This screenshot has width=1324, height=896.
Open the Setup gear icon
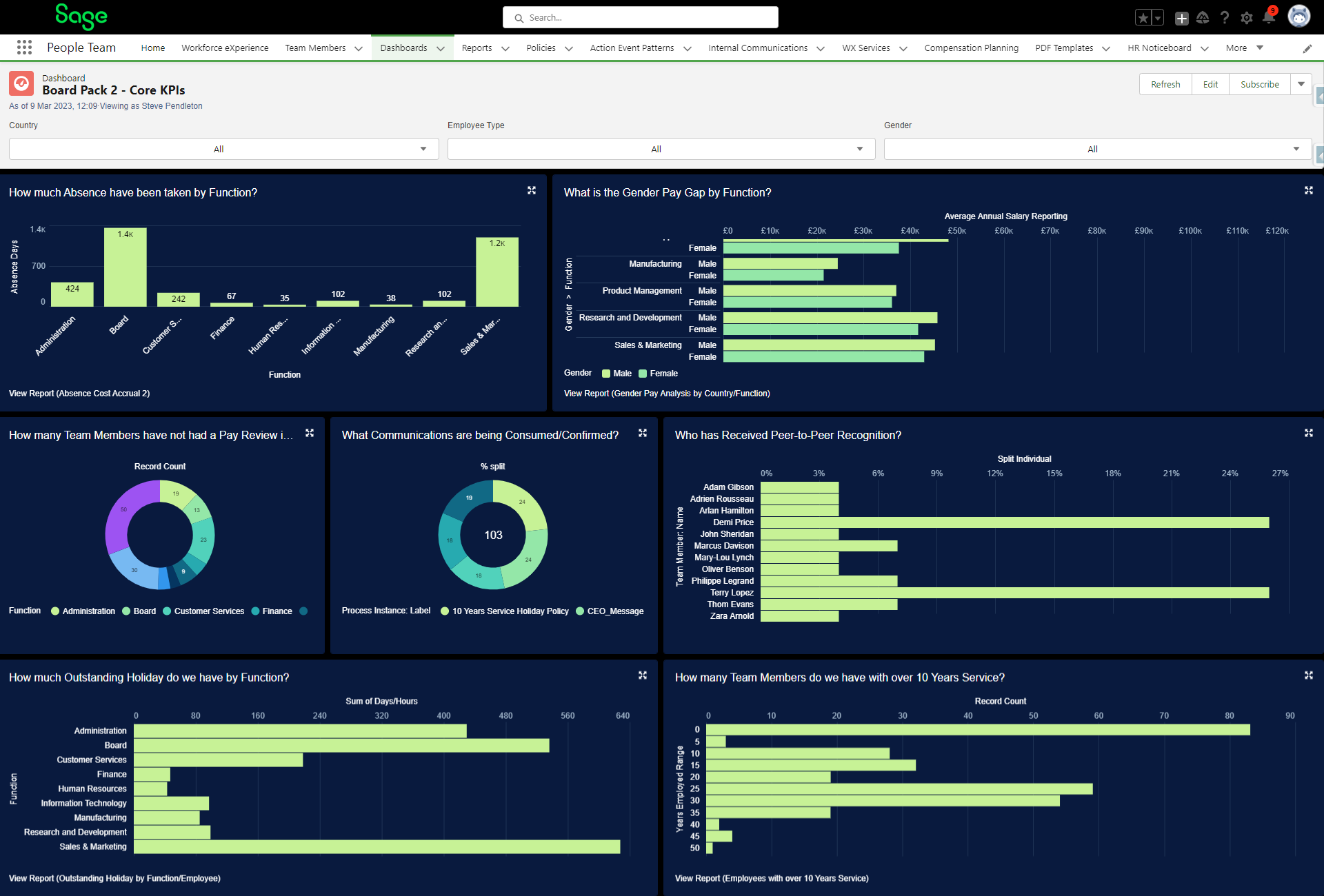coord(1247,18)
